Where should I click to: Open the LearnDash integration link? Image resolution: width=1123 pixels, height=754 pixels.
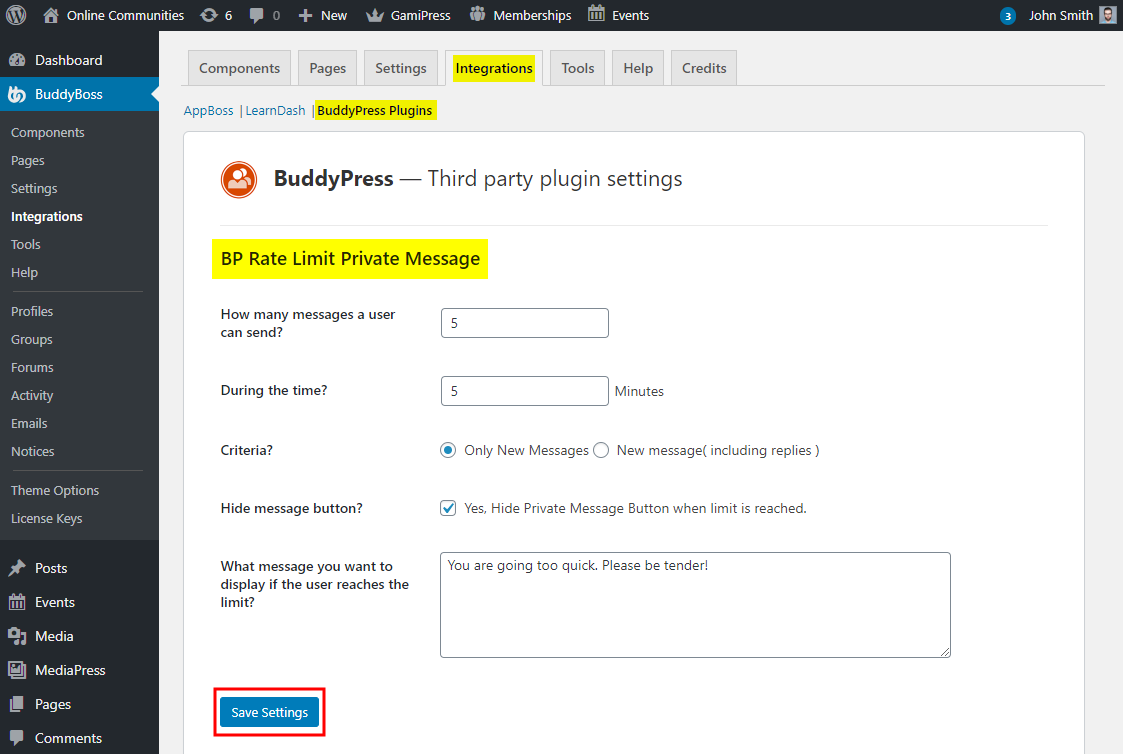(275, 110)
